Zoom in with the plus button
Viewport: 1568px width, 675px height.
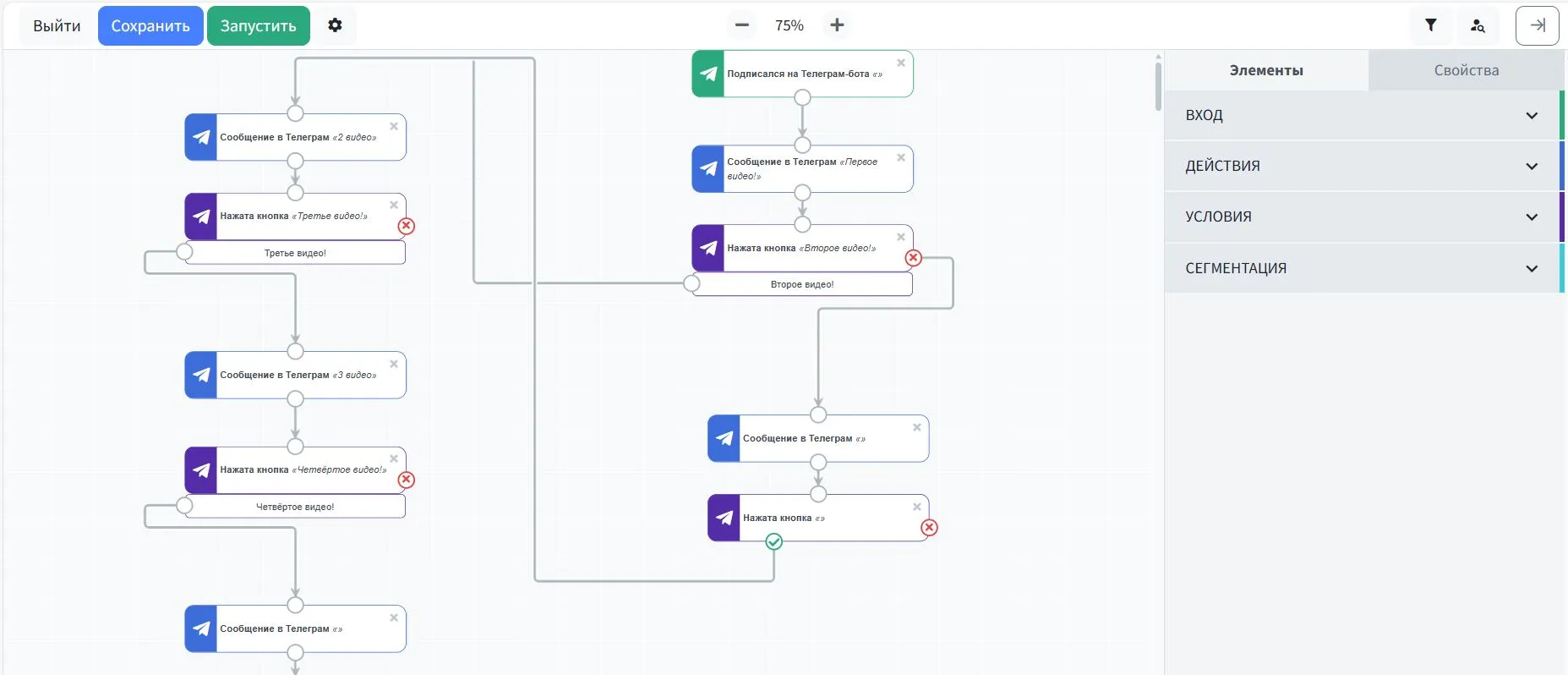(837, 25)
